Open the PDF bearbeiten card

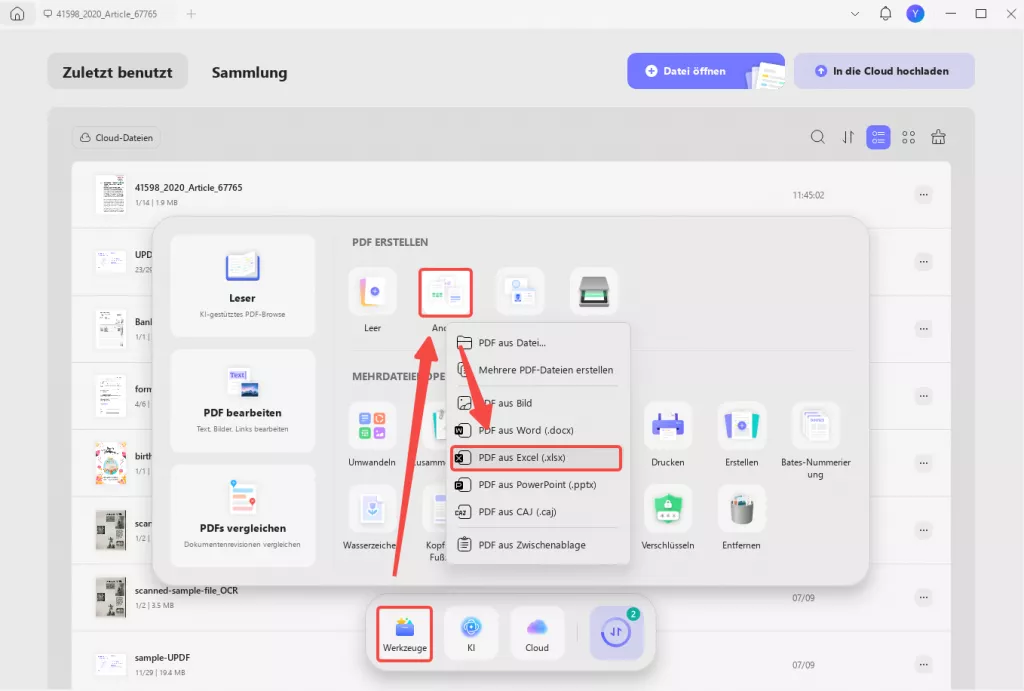coord(242,400)
